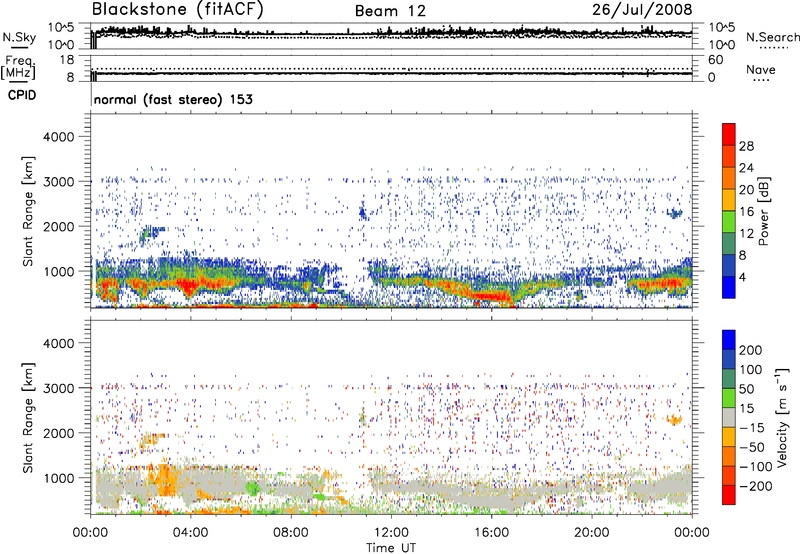
Task: Select the '50' value on the Velocity scale
Action: coord(746,389)
